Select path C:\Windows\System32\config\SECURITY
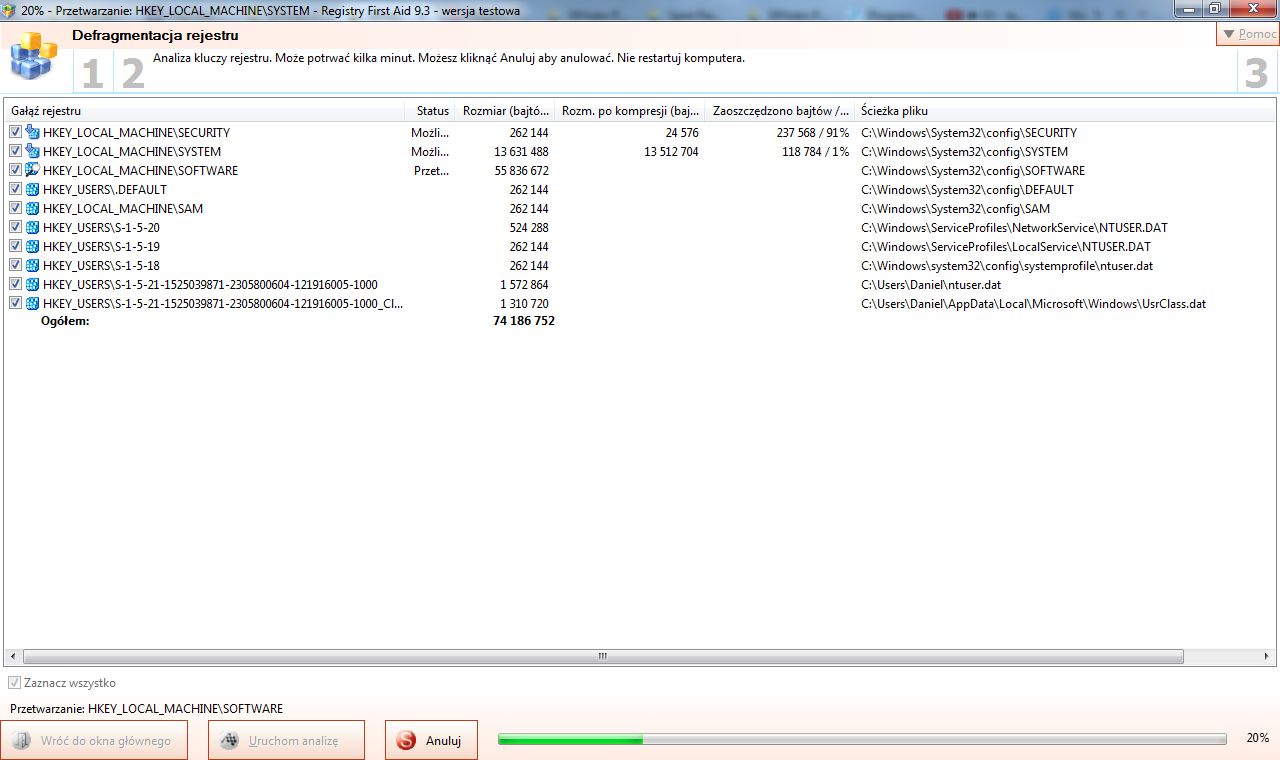This screenshot has height=760, width=1280. (968, 132)
